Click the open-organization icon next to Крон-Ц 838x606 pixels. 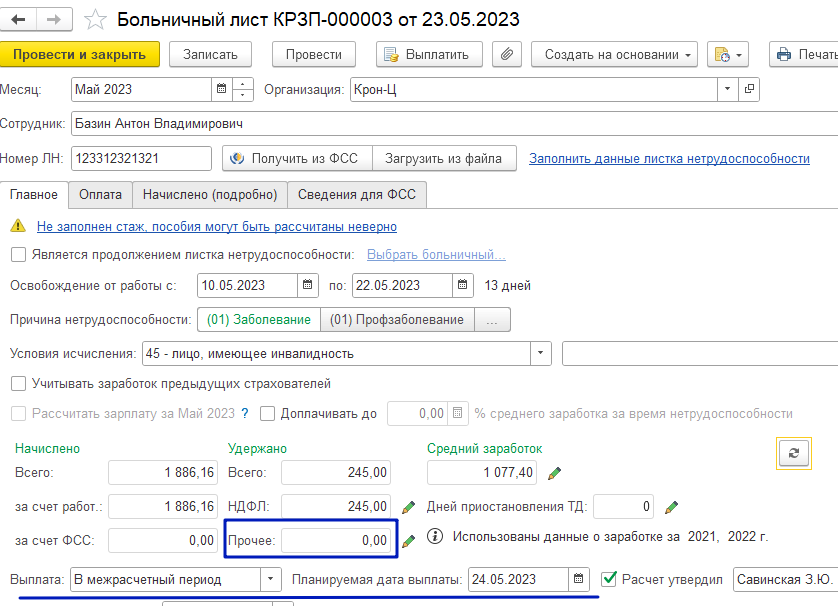pyautogui.click(x=748, y=89)
